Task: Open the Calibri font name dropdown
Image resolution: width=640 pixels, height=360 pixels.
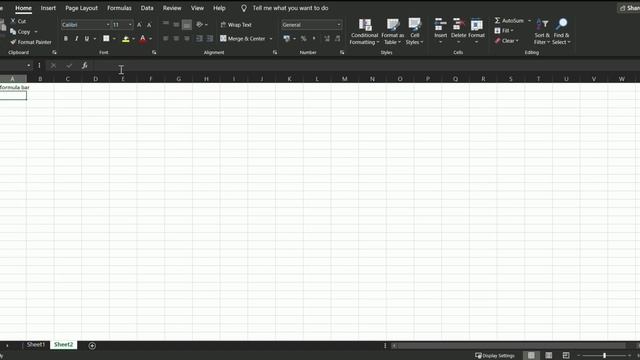Action: (108, 25)
